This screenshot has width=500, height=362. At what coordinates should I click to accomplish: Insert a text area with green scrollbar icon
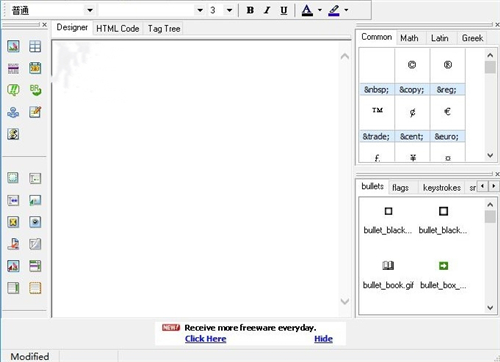pos(13,288)
